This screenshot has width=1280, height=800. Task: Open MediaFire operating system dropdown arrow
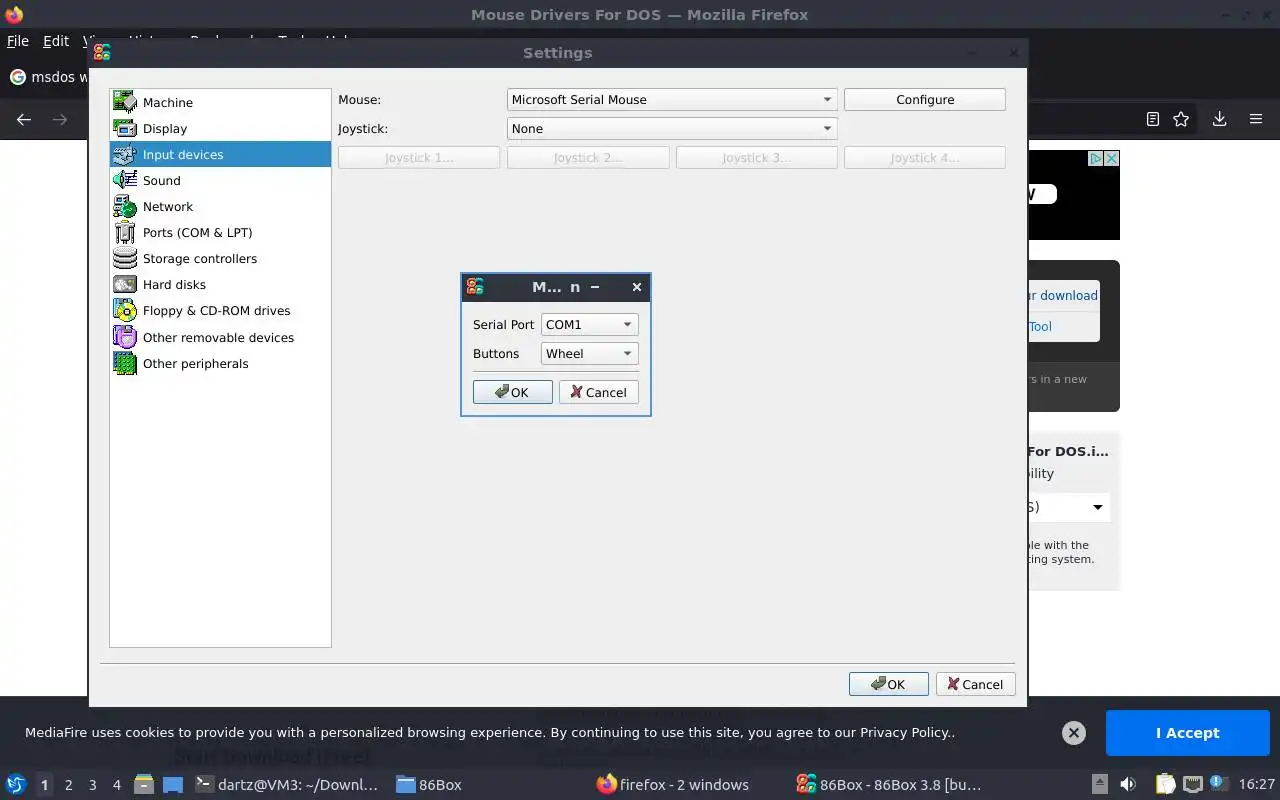pos(1097,507)
